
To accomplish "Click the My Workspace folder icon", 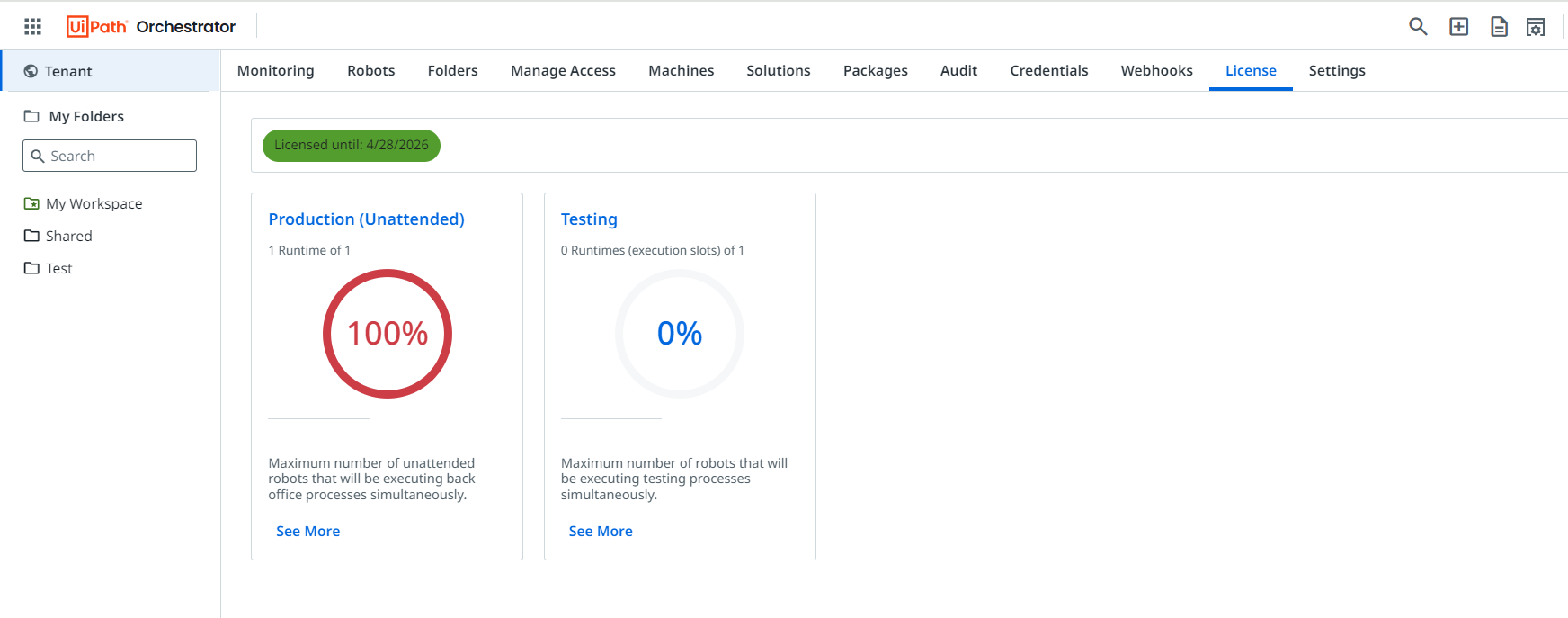I will pyautogui.click(x=31, y=203).
